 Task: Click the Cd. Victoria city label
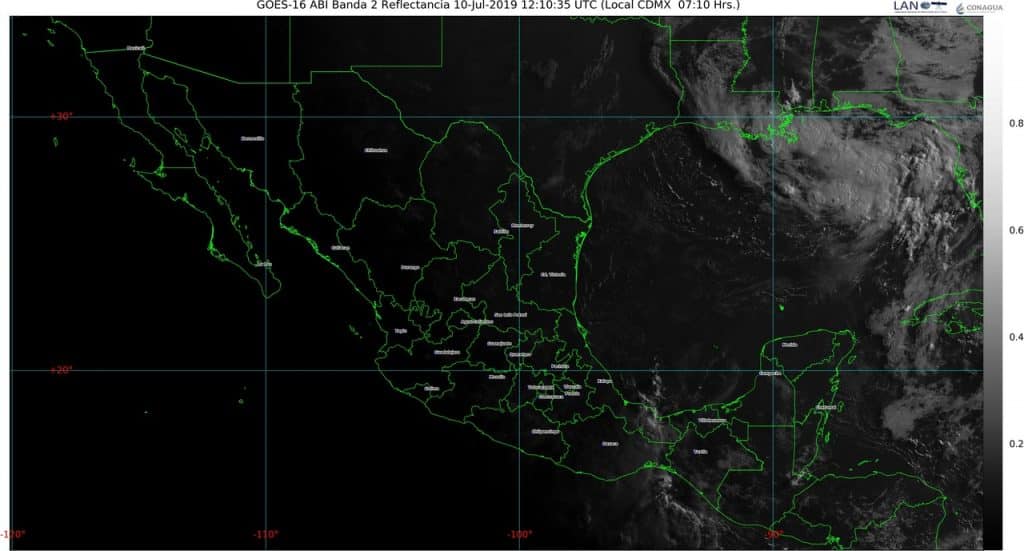553,274
